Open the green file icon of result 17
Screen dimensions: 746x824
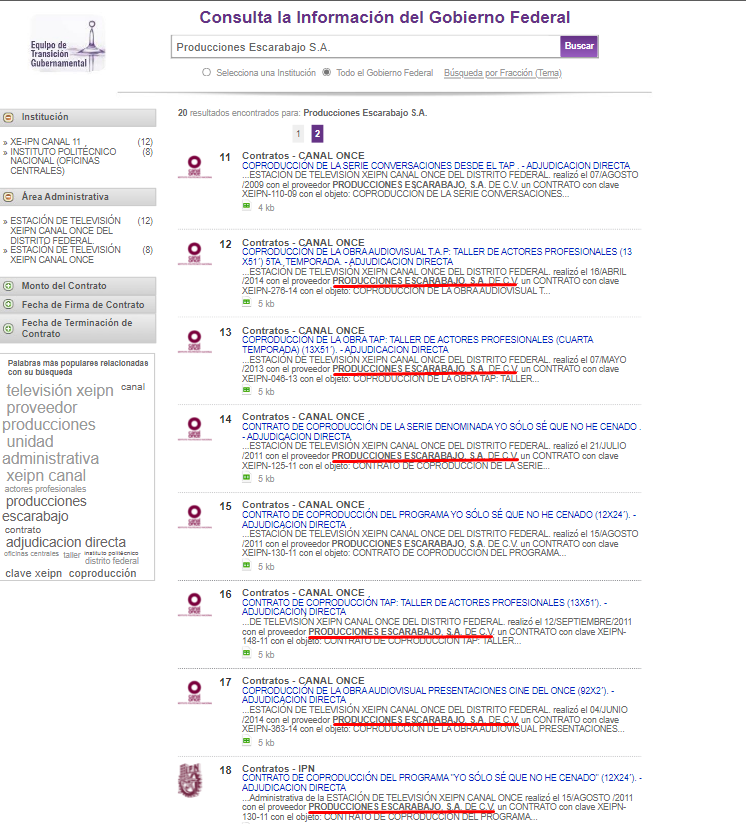click(x=246, y=741)
